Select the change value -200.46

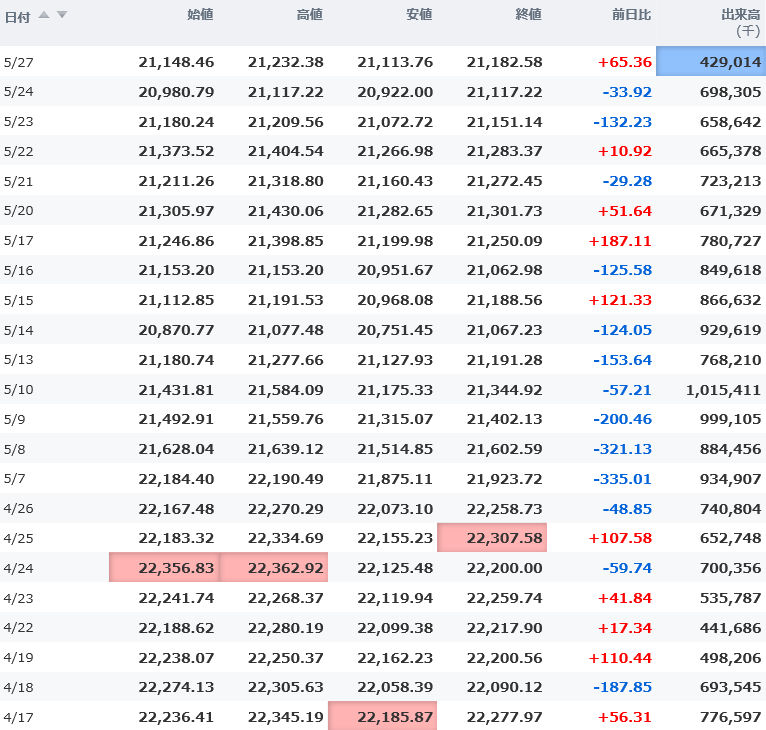(x=622, y=419)
